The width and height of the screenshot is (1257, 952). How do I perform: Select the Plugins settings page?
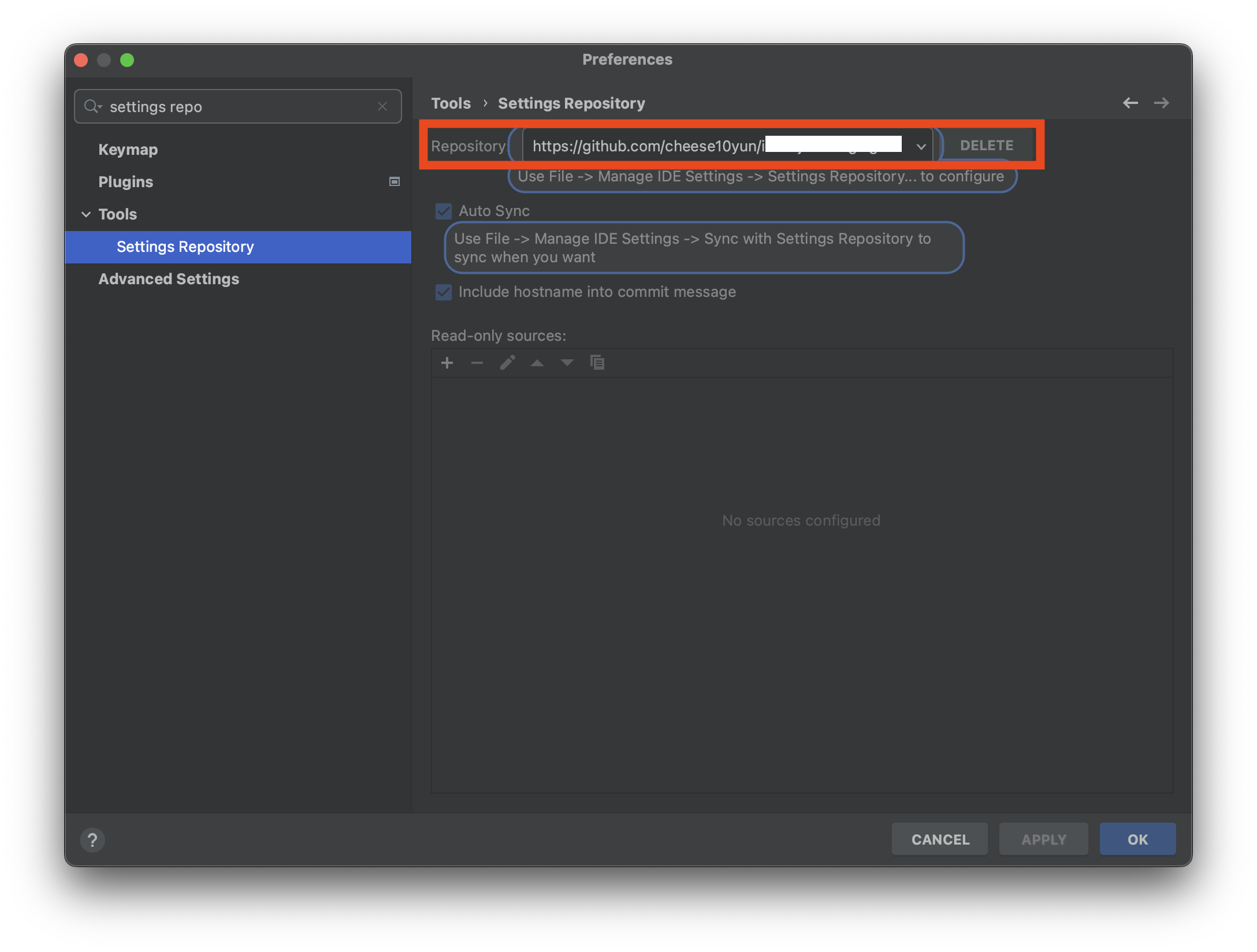[126, 182]
